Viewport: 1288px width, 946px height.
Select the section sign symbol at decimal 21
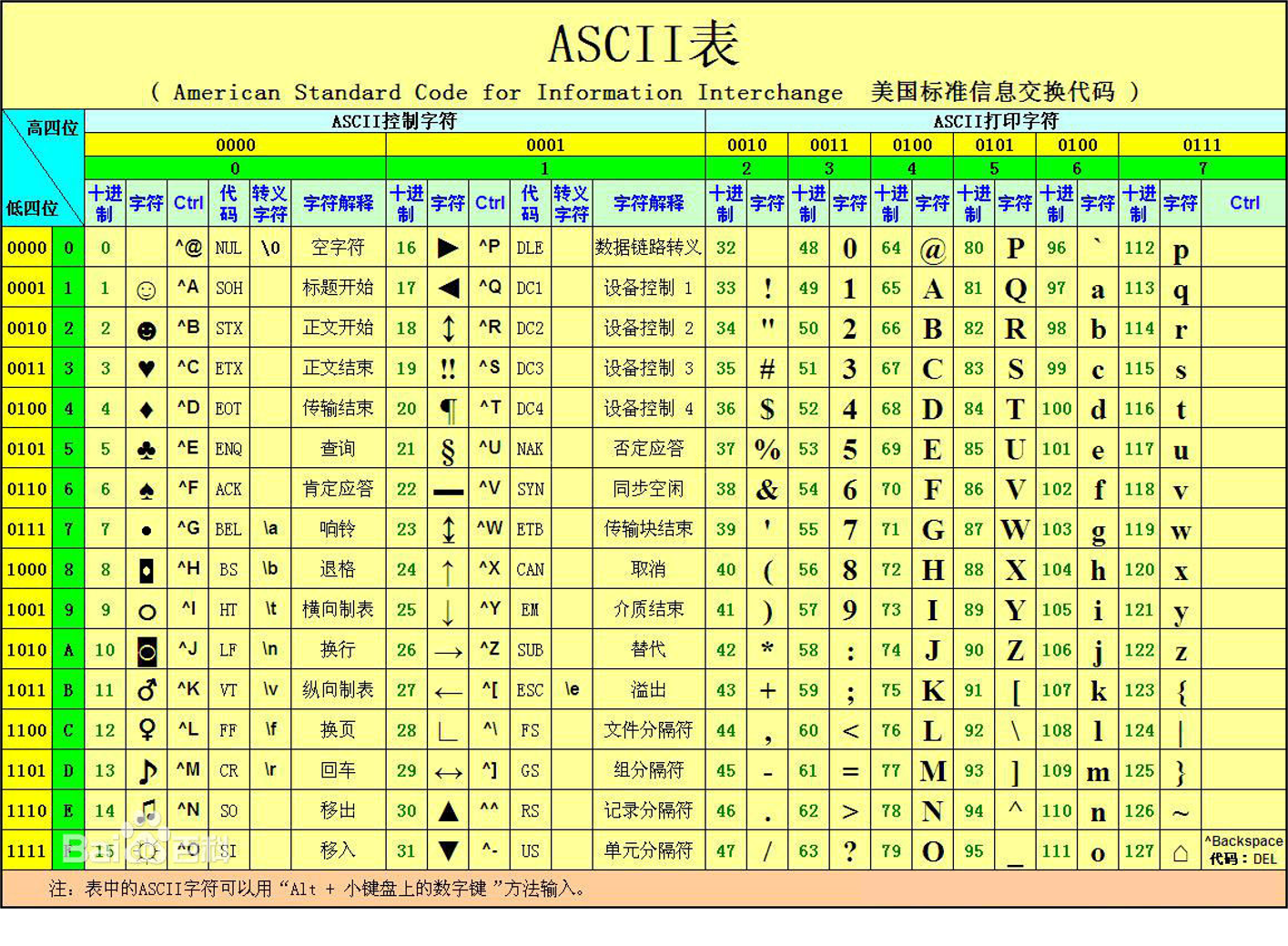[x=448, y=448]
